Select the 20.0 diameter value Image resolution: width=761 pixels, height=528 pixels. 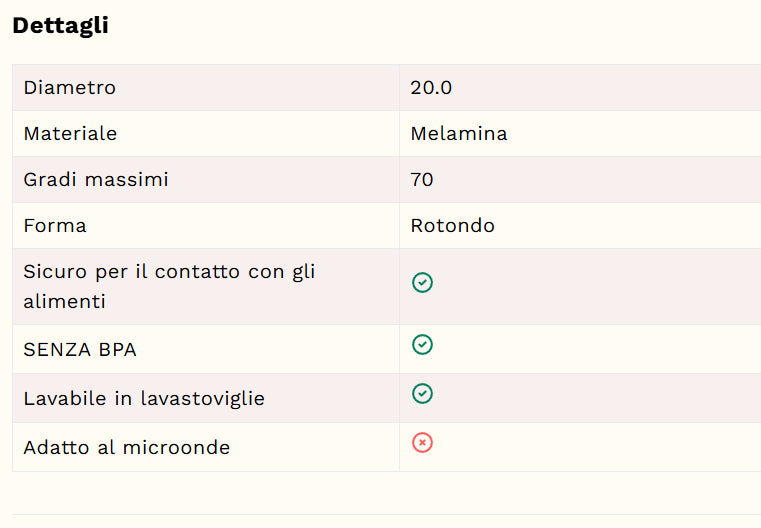[x=431, y=88]
